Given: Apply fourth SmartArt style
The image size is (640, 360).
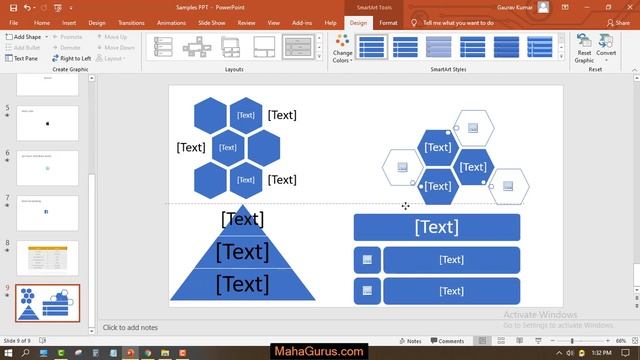Looking at the screenshot, I should [473, 47].
